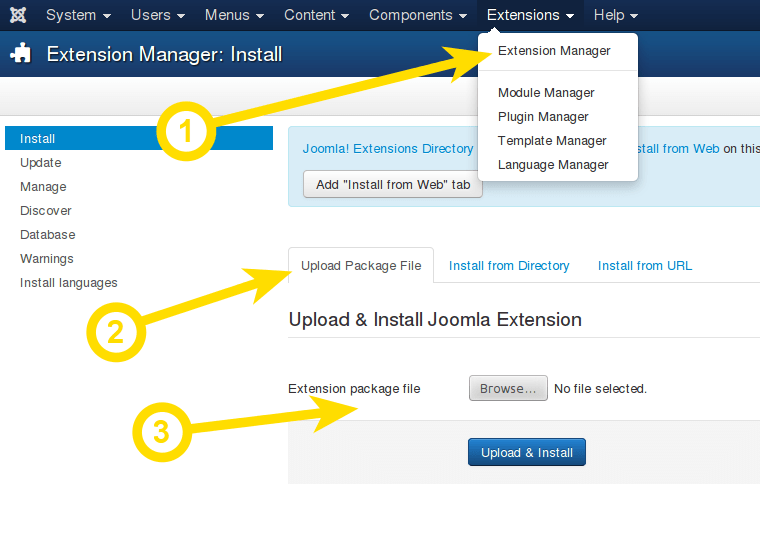The height and width of the screenshot is (556, 760).
Task: Collapse the Extensions menu
Action: coord(530,15)
